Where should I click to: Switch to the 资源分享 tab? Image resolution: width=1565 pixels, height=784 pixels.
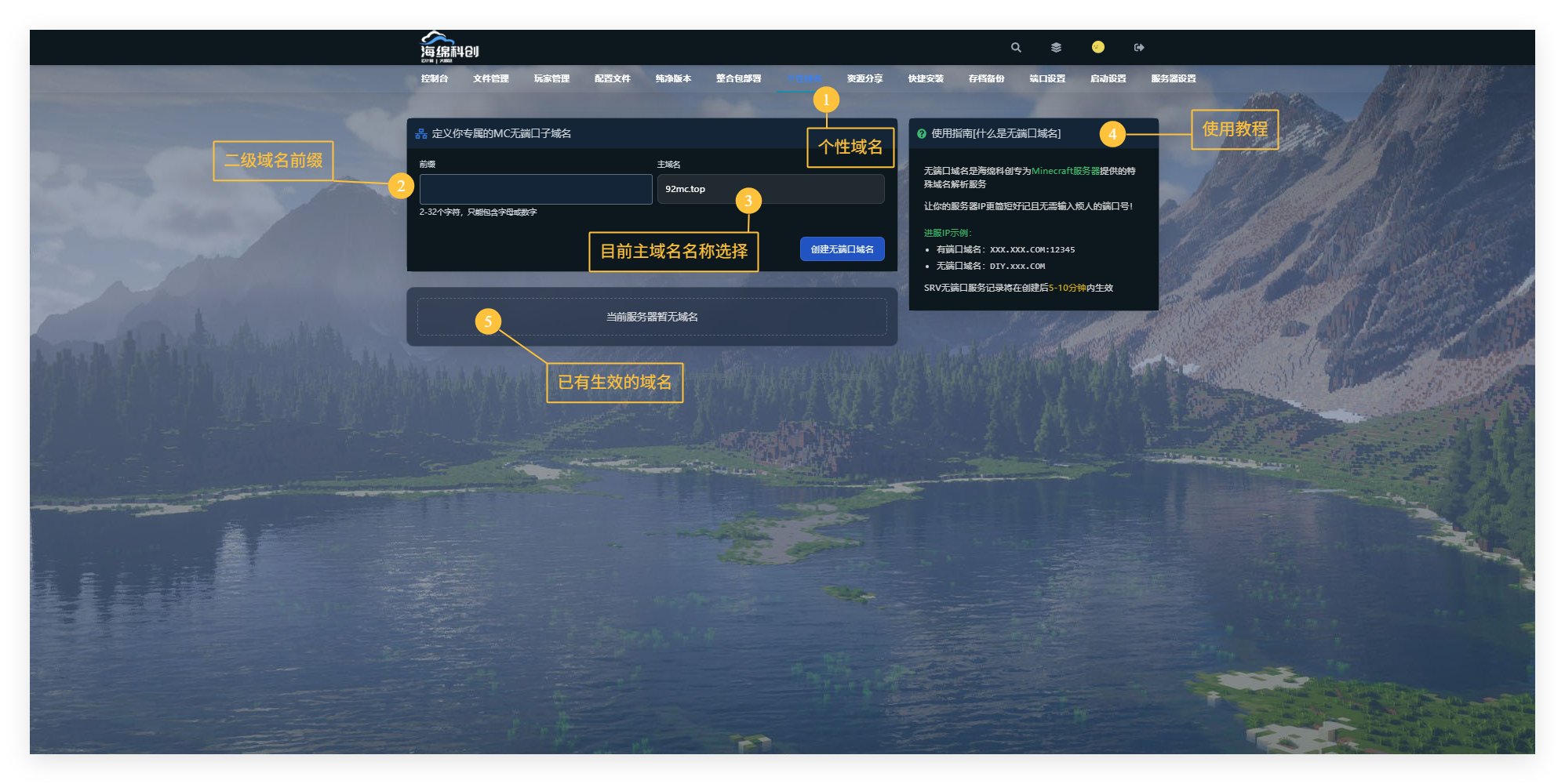[x=864, y=78]
